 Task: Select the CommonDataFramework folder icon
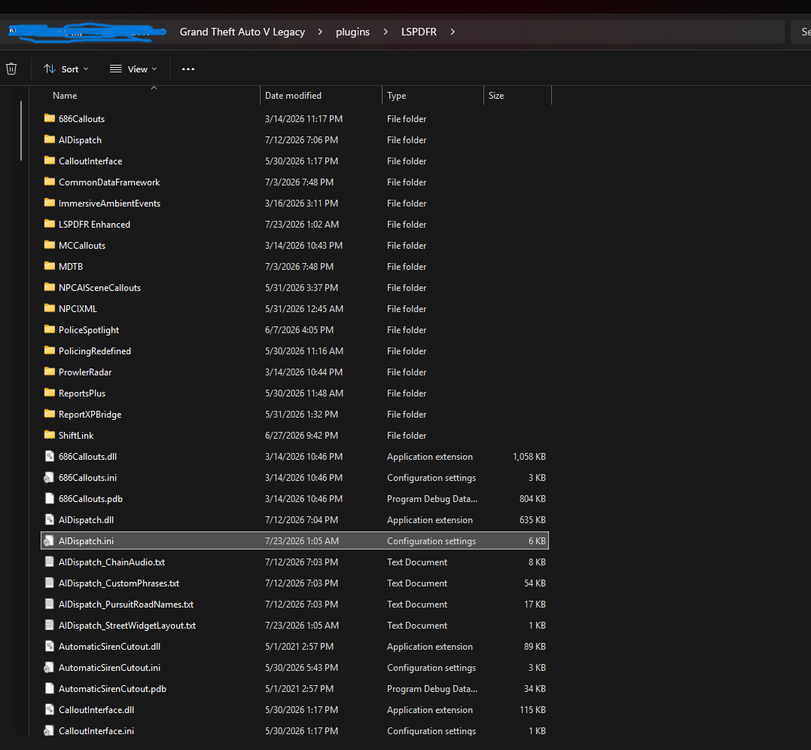click(49, 182)
